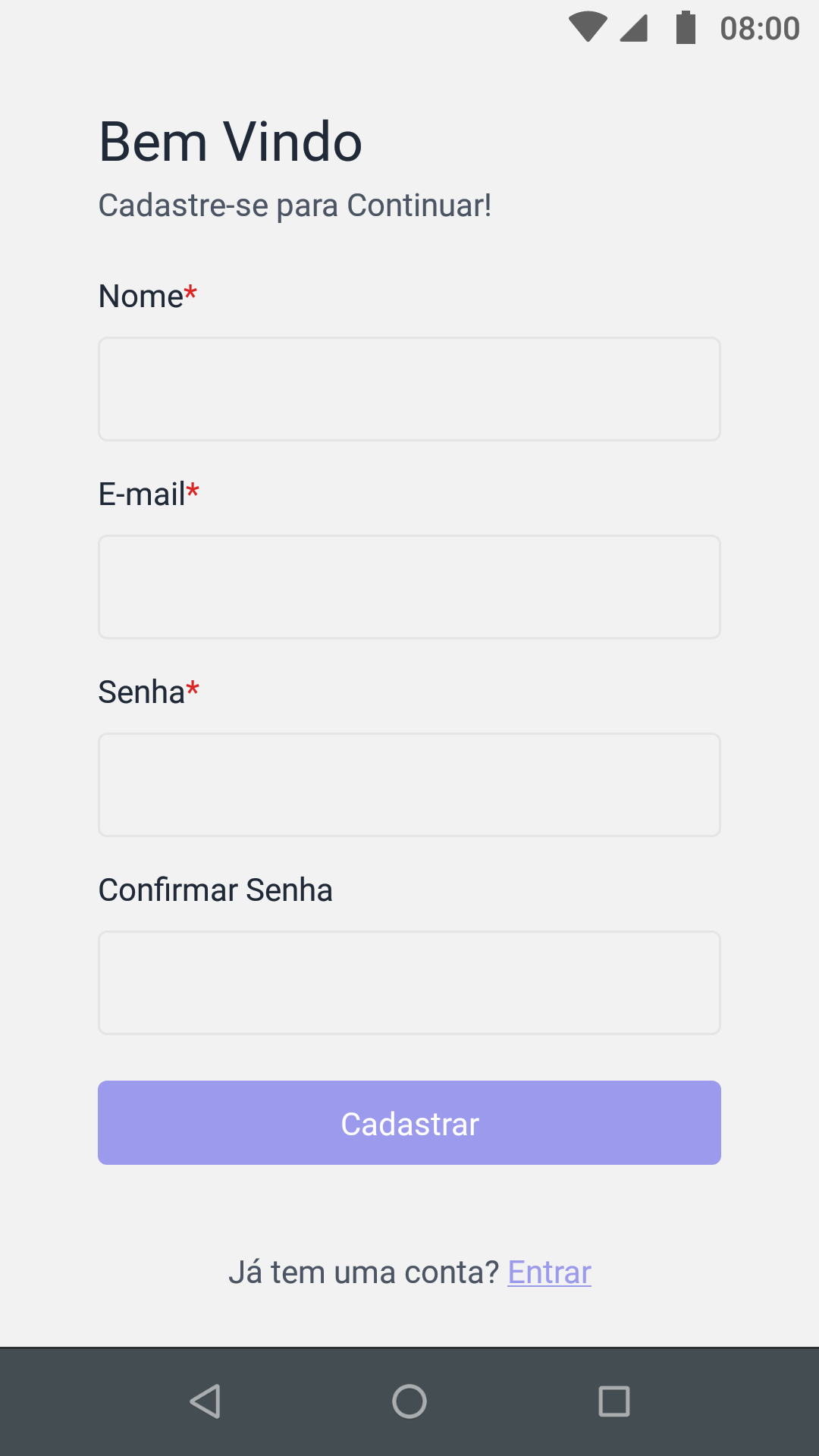Open the Entrar login link

[x=549, y=1272]
